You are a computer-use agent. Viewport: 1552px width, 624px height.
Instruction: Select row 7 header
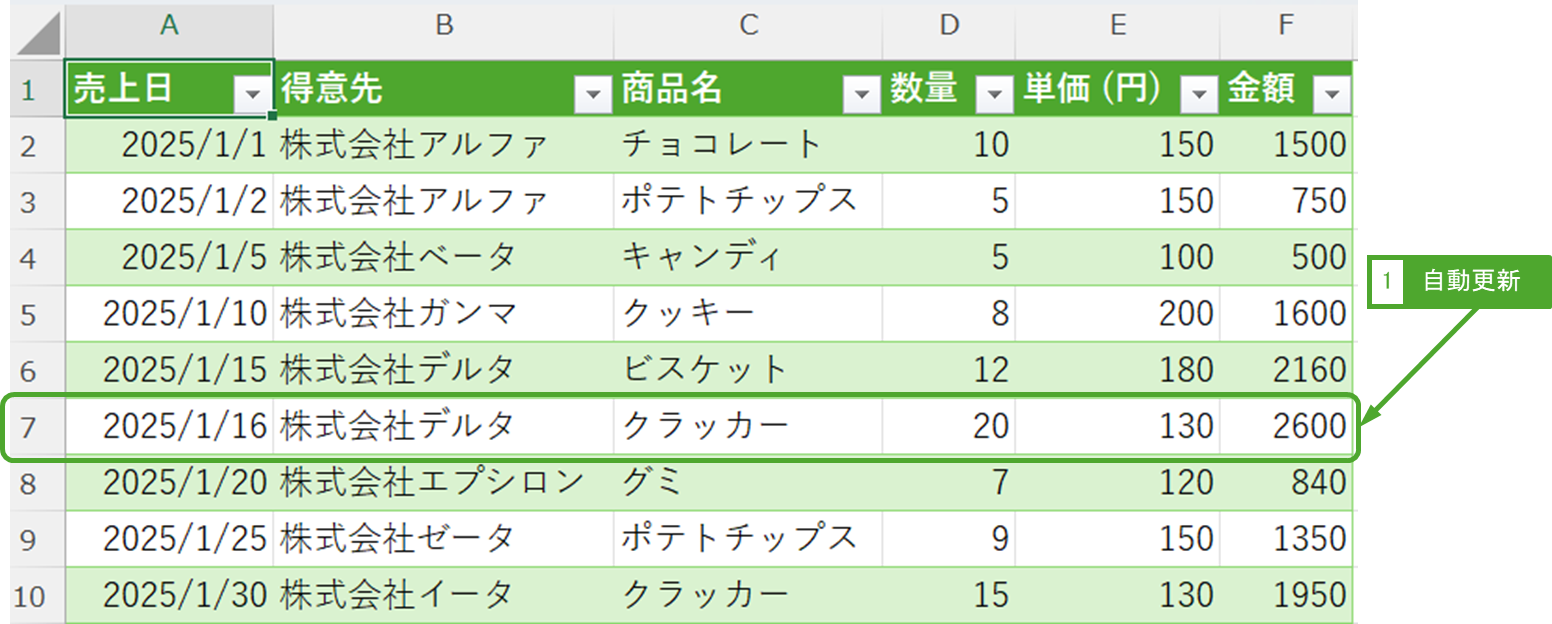pyautogui.click(x=30, y=428)
